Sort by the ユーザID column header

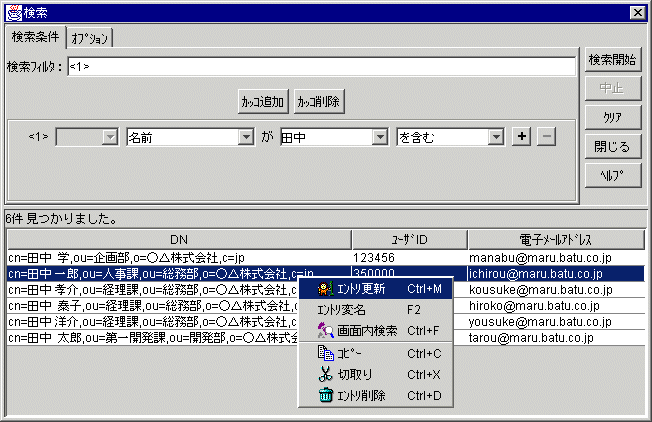click(410, 239)
